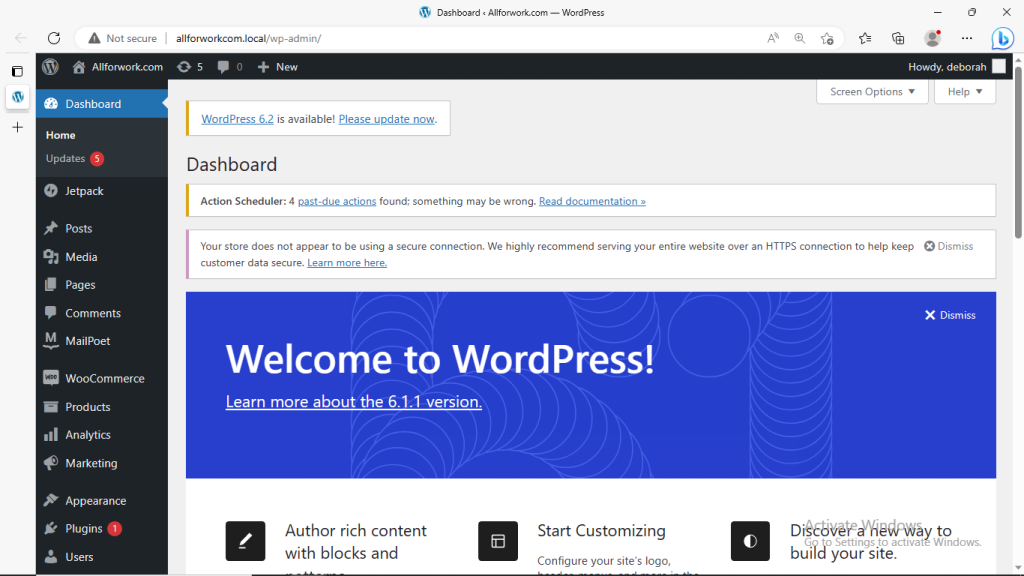Screen dimensions: 1024x576
Task: Click the Media icon in sidebar
Action: coord(51,257)
